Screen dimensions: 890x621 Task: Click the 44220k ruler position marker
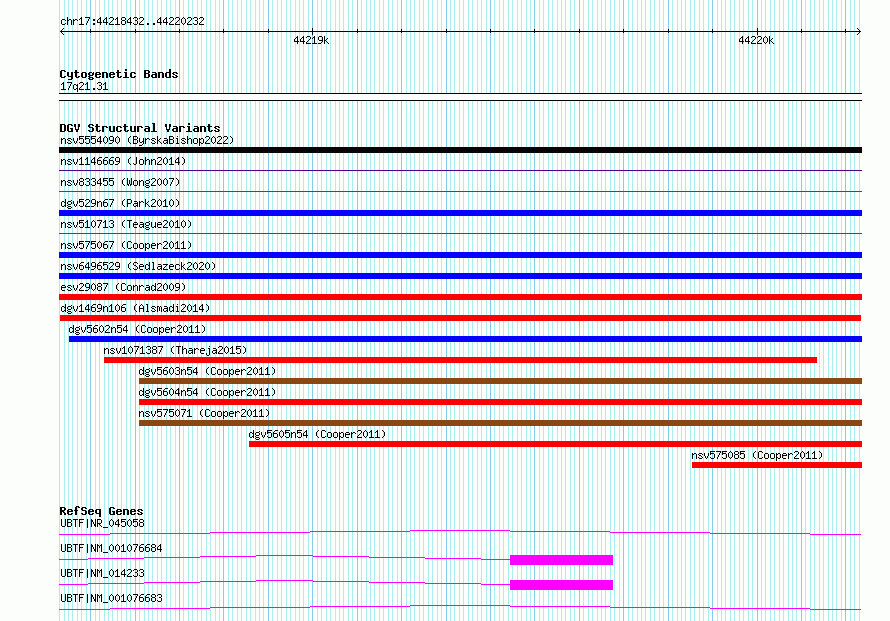[x=756, y=40]
